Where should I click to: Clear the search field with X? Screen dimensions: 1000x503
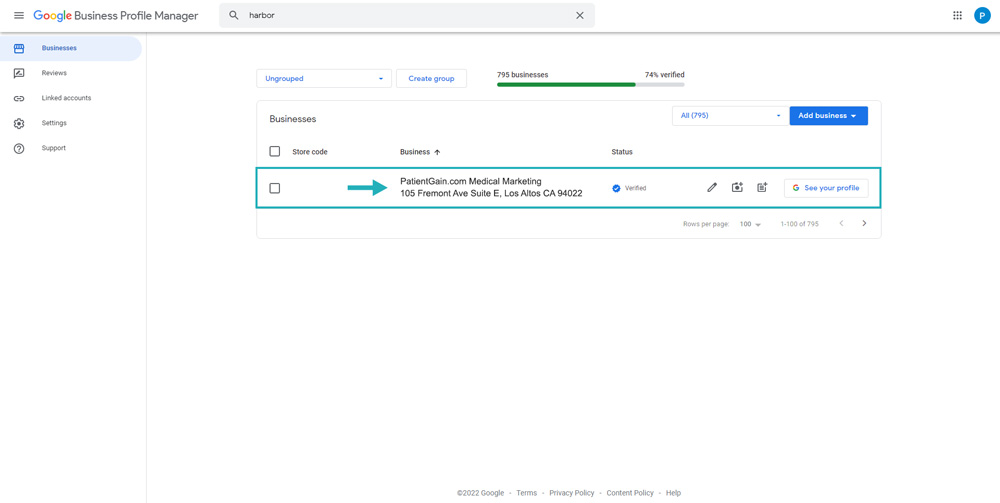tap(580, 15)
